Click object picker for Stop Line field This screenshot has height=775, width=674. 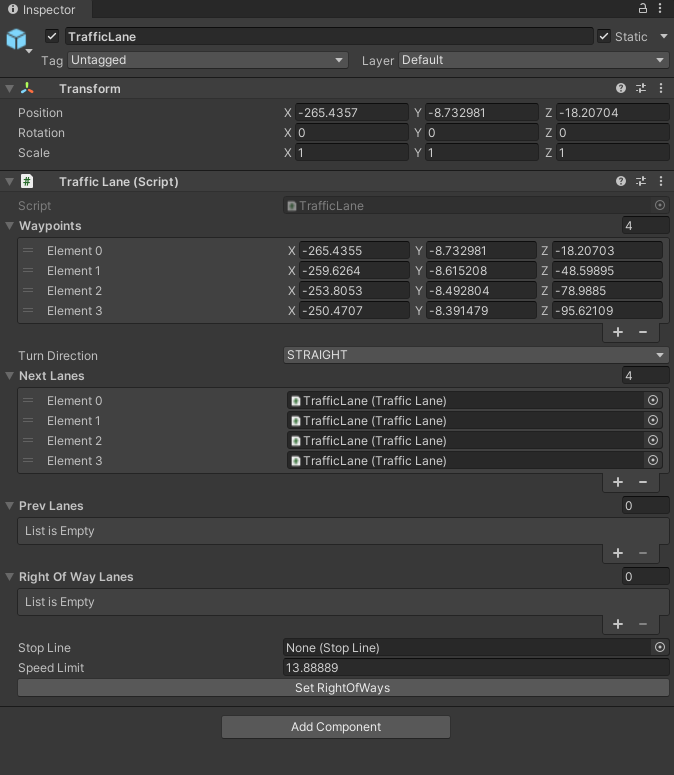pos(659,648)
